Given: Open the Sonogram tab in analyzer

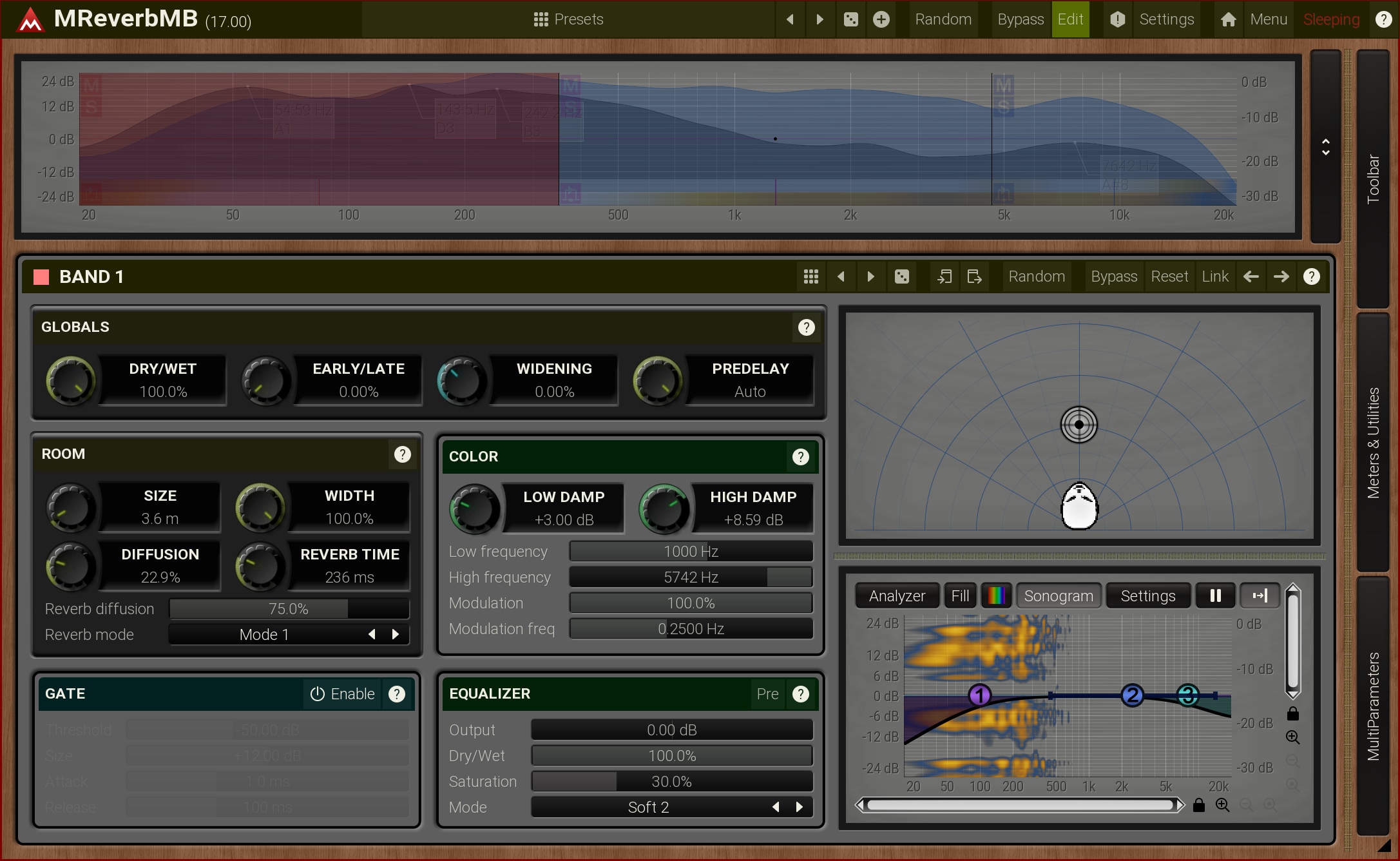Looking at the screenshot, I should coord(1059,595).
